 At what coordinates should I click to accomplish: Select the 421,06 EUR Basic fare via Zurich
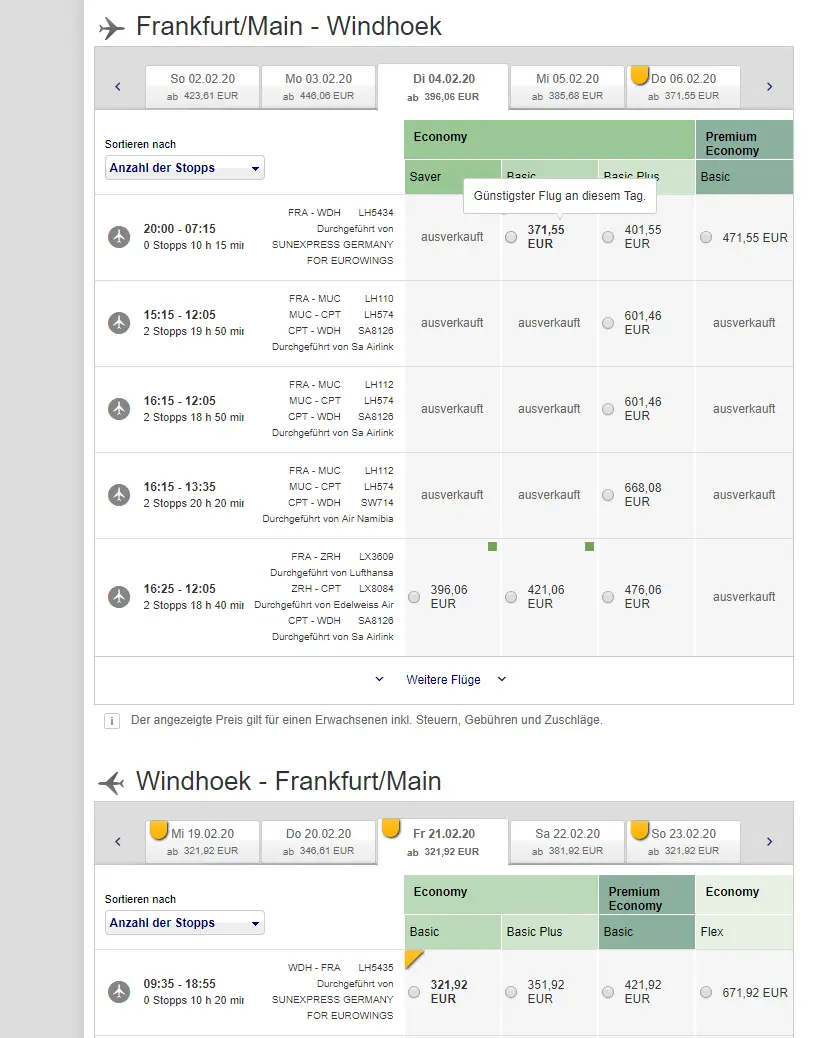tap(511, 597)
